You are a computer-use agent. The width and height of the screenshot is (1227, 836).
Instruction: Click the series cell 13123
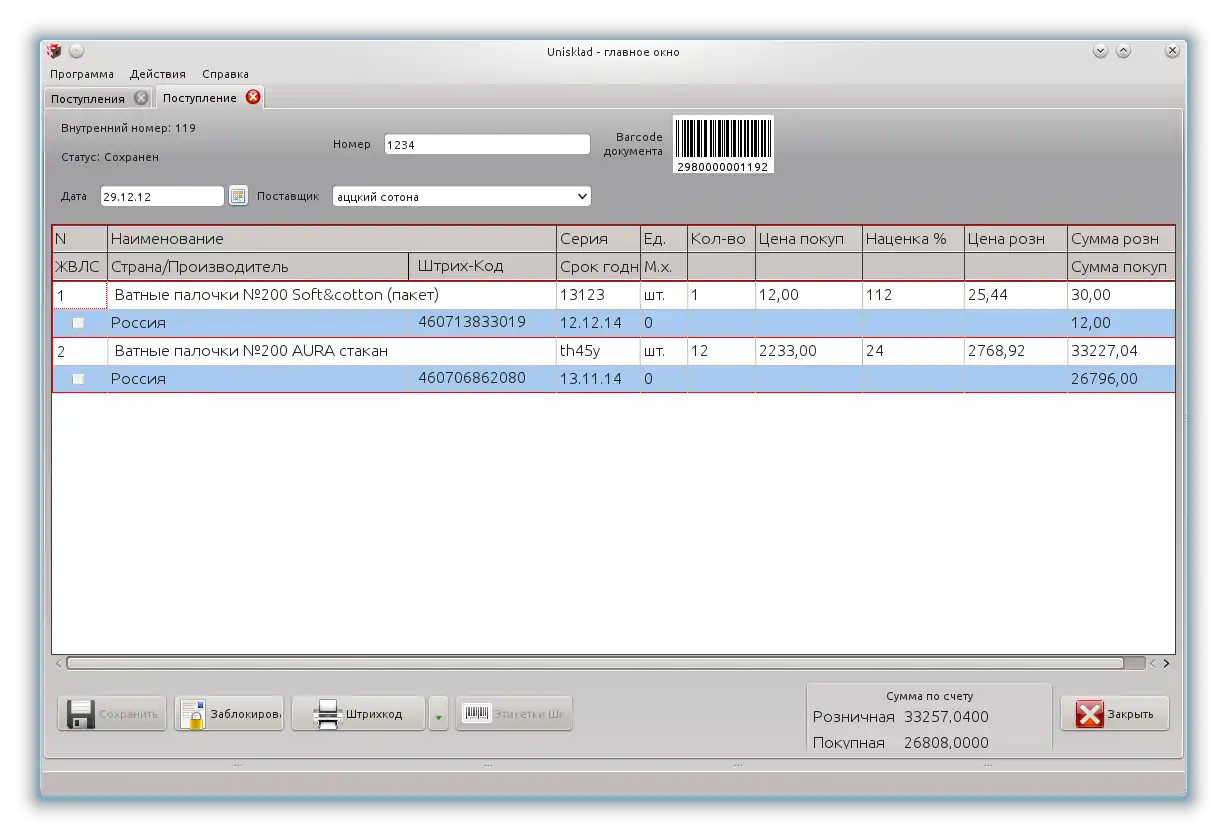point(598,296)
